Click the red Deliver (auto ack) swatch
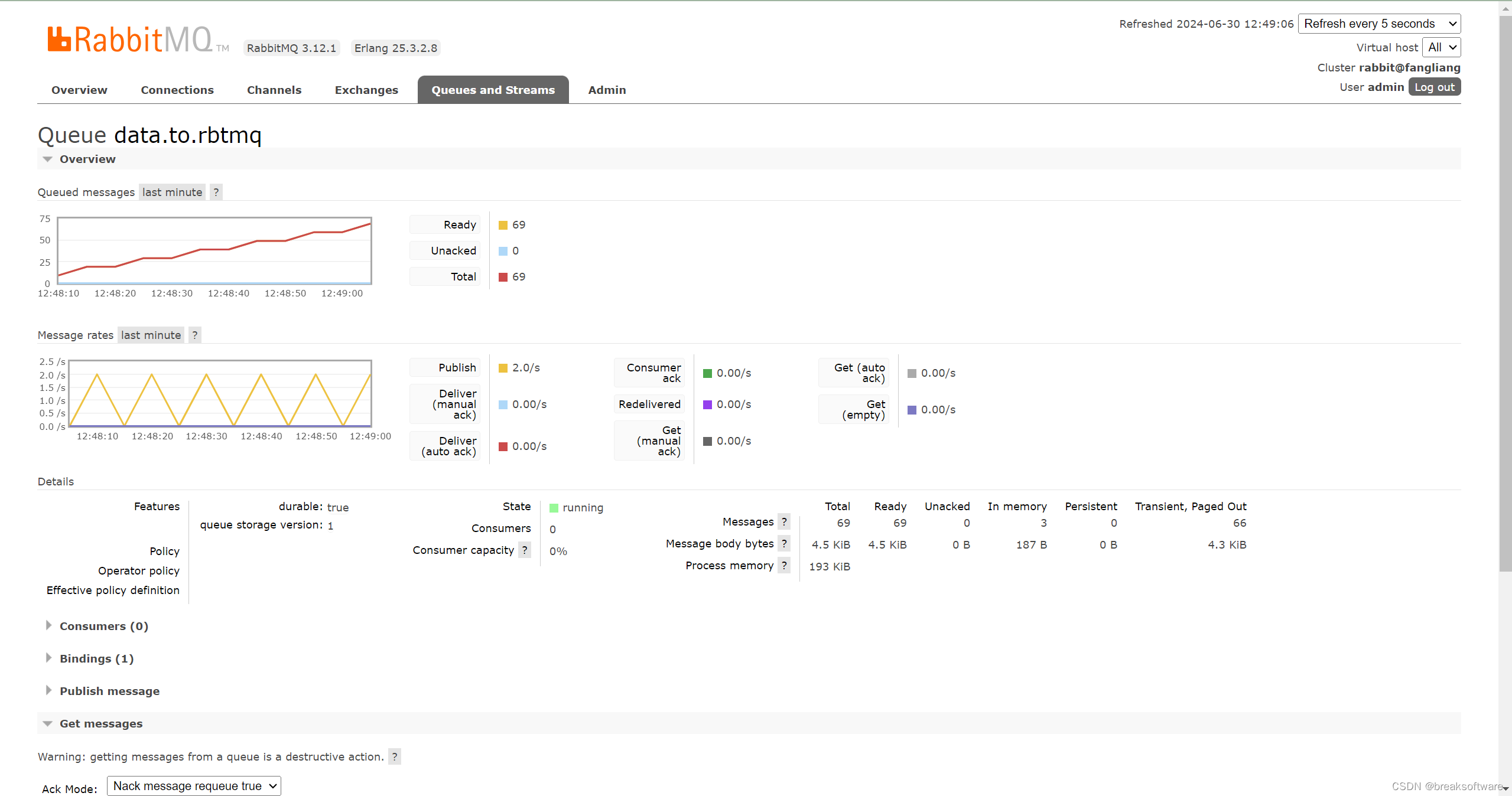Image resolution: width=1512 pixels, height=796 pixels. pos(503,446)
